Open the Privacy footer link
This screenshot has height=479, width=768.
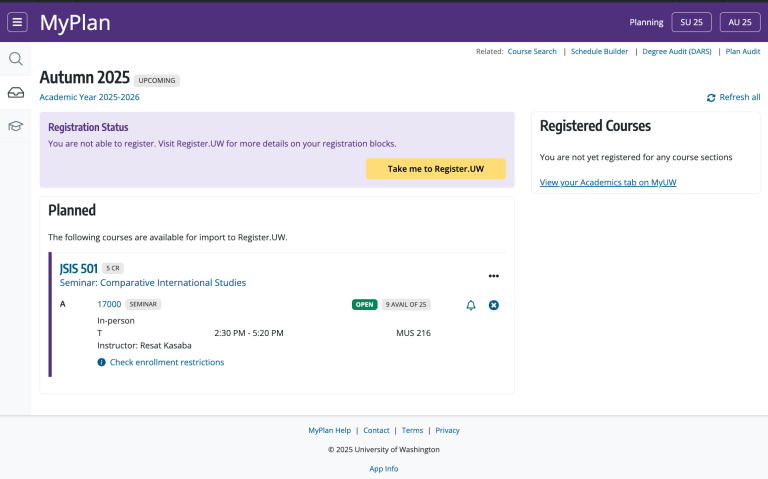447,431
